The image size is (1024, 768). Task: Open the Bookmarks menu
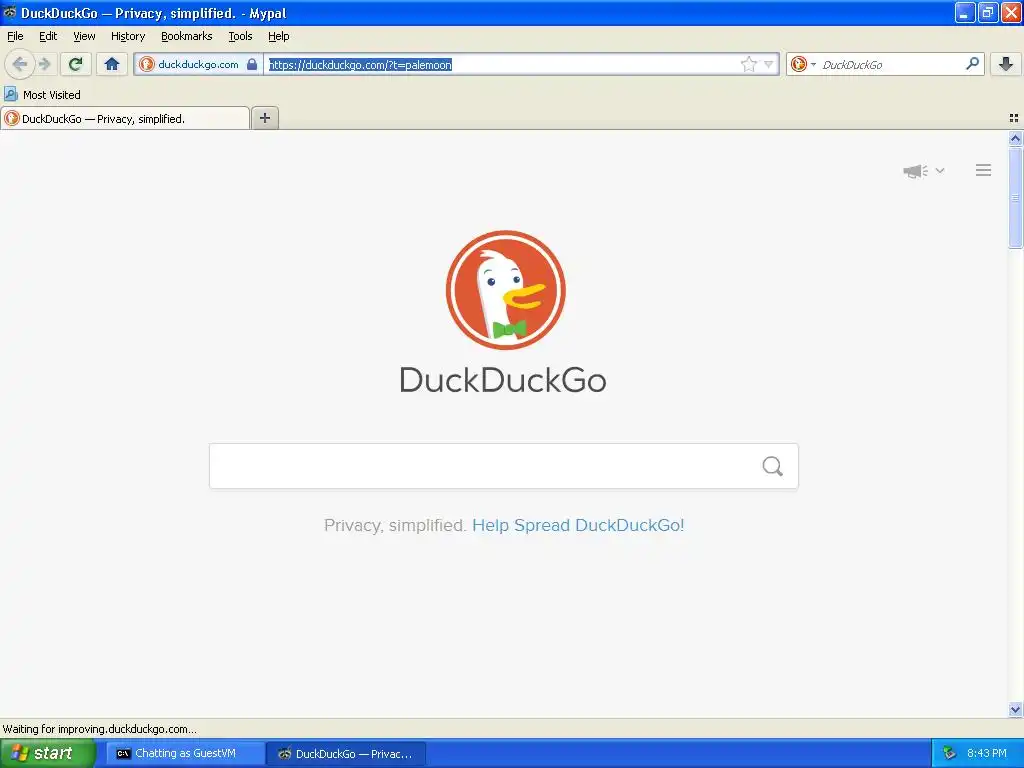(x=187, y=37)
